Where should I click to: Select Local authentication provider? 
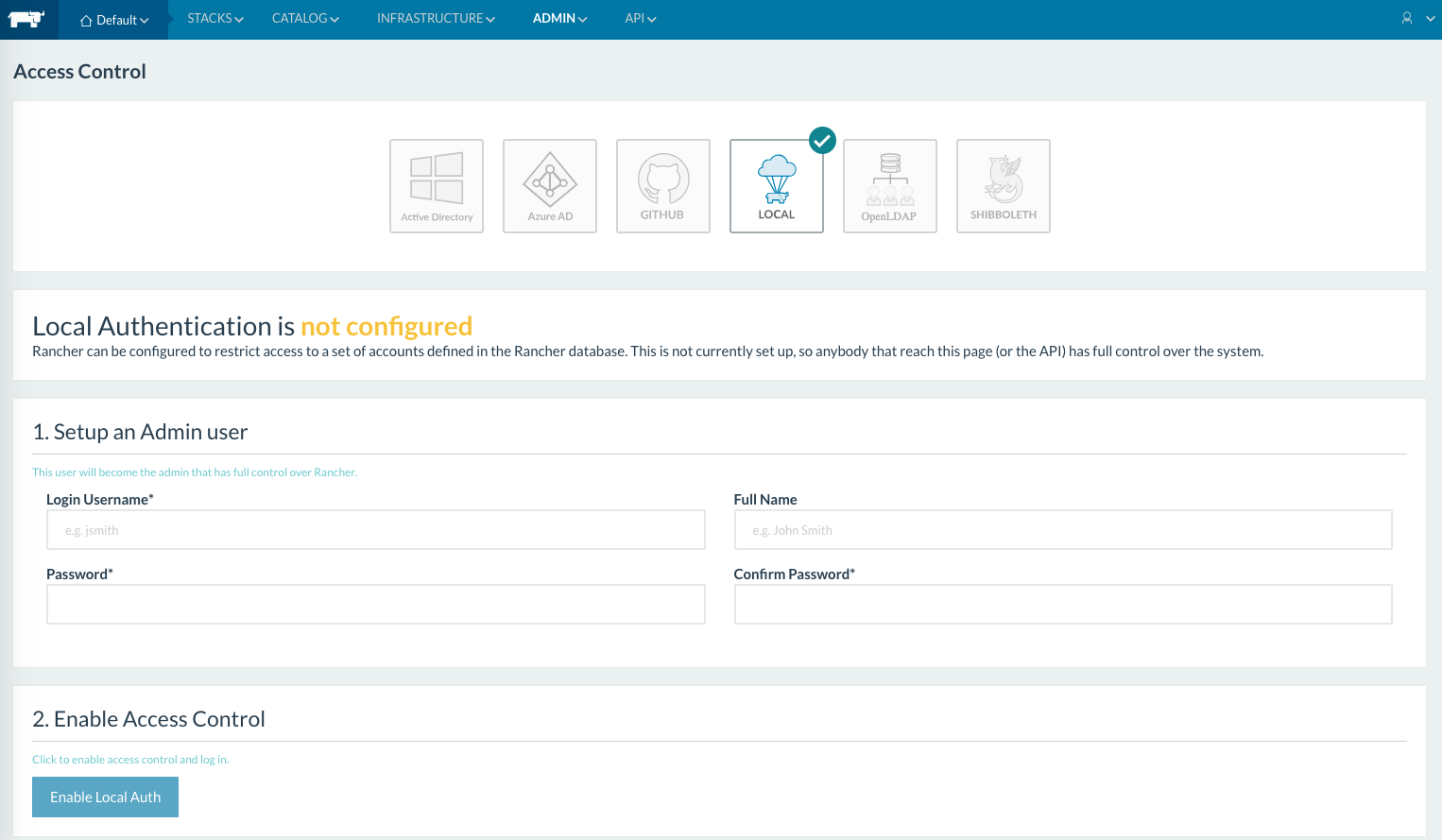pos(777,186)
